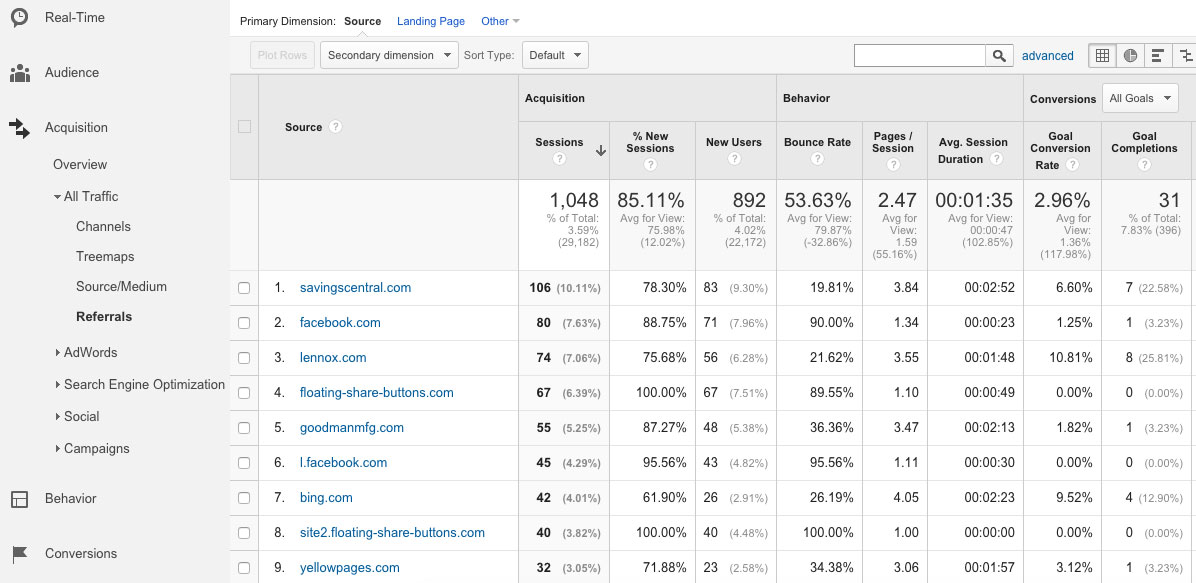Switch to the percentage pie view icon
Viewport: 1196px width, 583px height.
[1129, 55]
